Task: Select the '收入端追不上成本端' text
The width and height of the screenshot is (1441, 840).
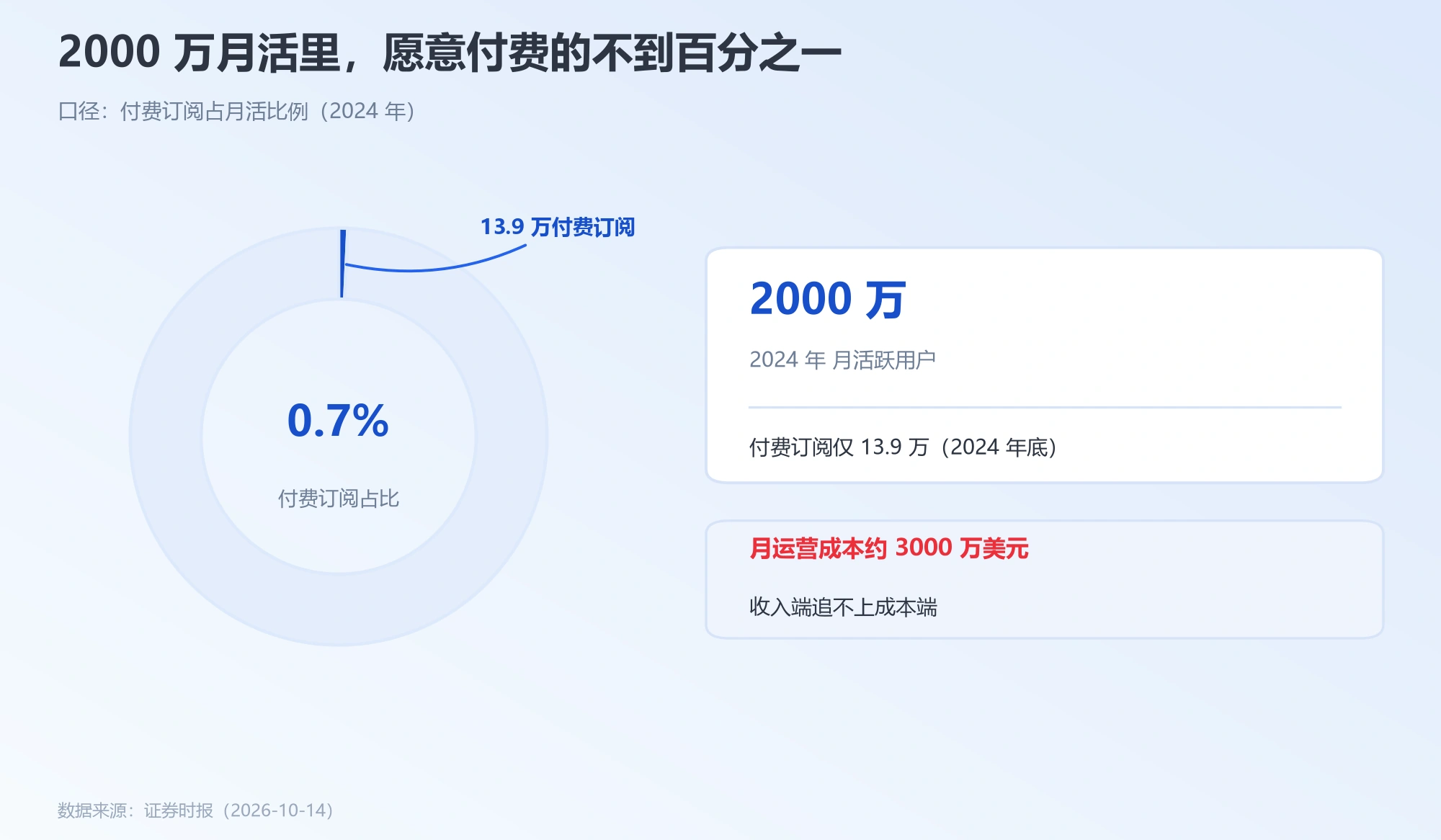Action: [x=843, y=607]
